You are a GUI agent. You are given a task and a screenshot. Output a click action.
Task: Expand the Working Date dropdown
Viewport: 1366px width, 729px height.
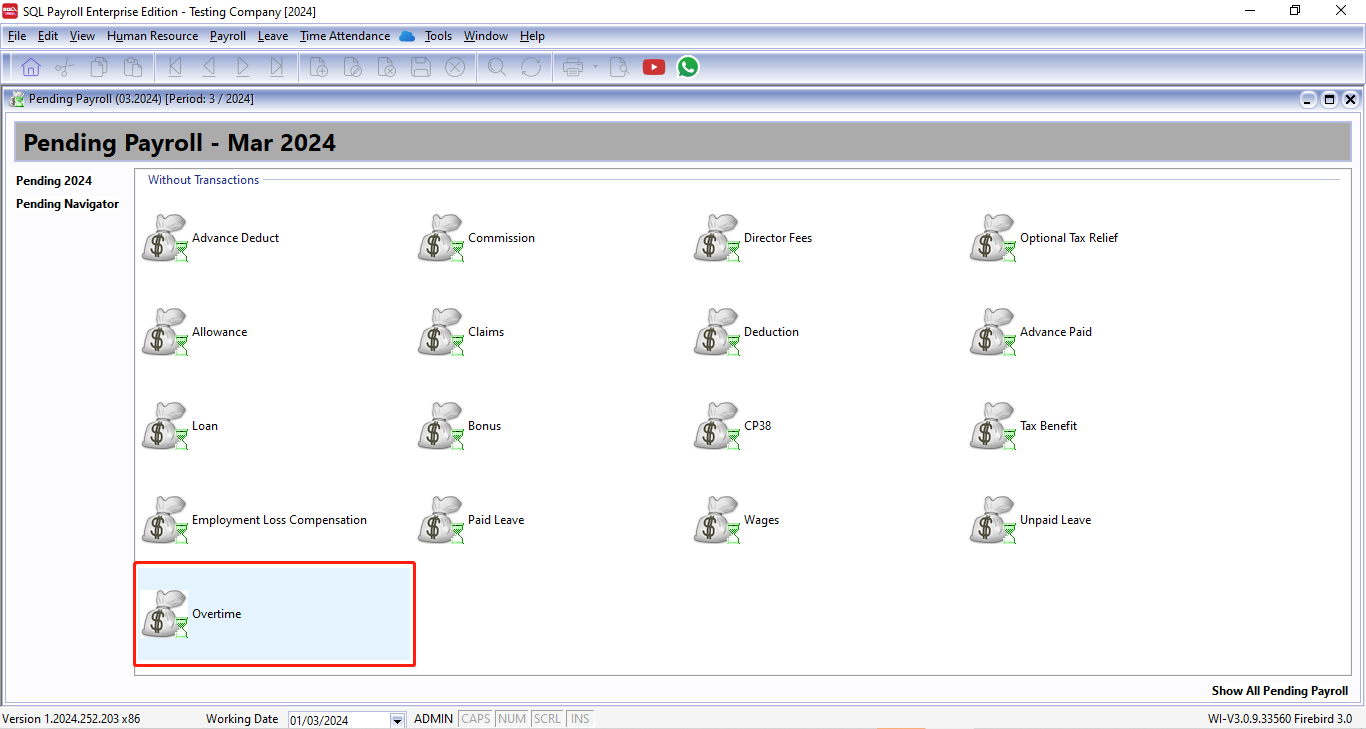[x=397, y=720]
